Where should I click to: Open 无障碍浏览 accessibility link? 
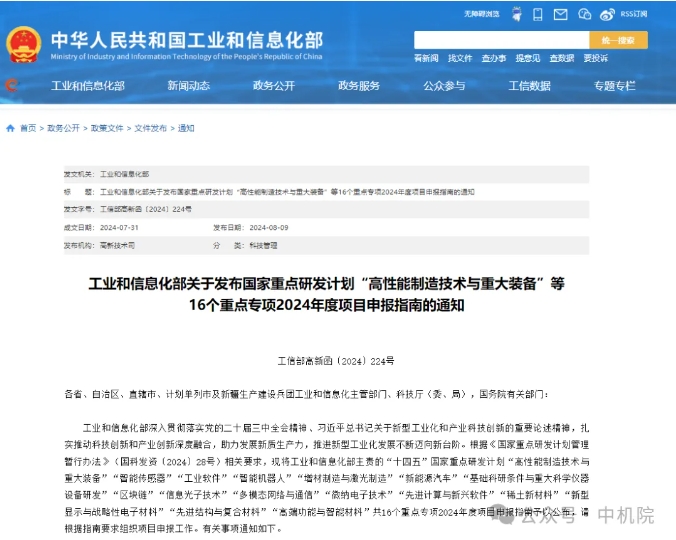coord(482,14)
